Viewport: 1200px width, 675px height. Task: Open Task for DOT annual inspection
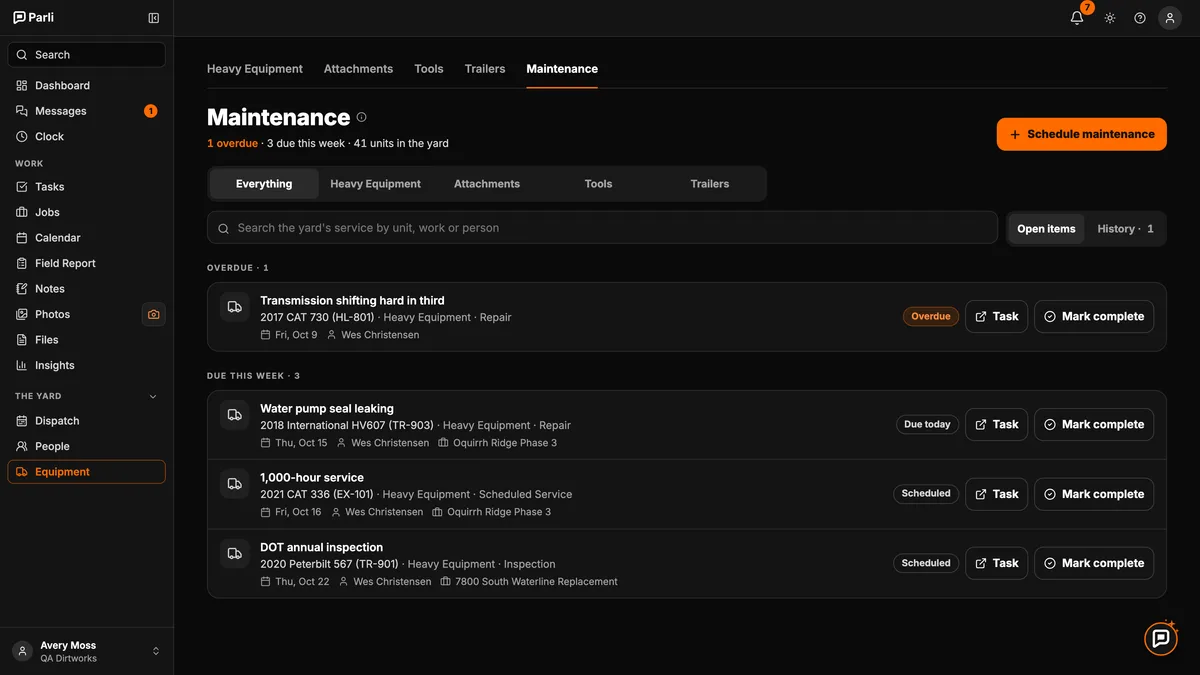pos(996,563)
